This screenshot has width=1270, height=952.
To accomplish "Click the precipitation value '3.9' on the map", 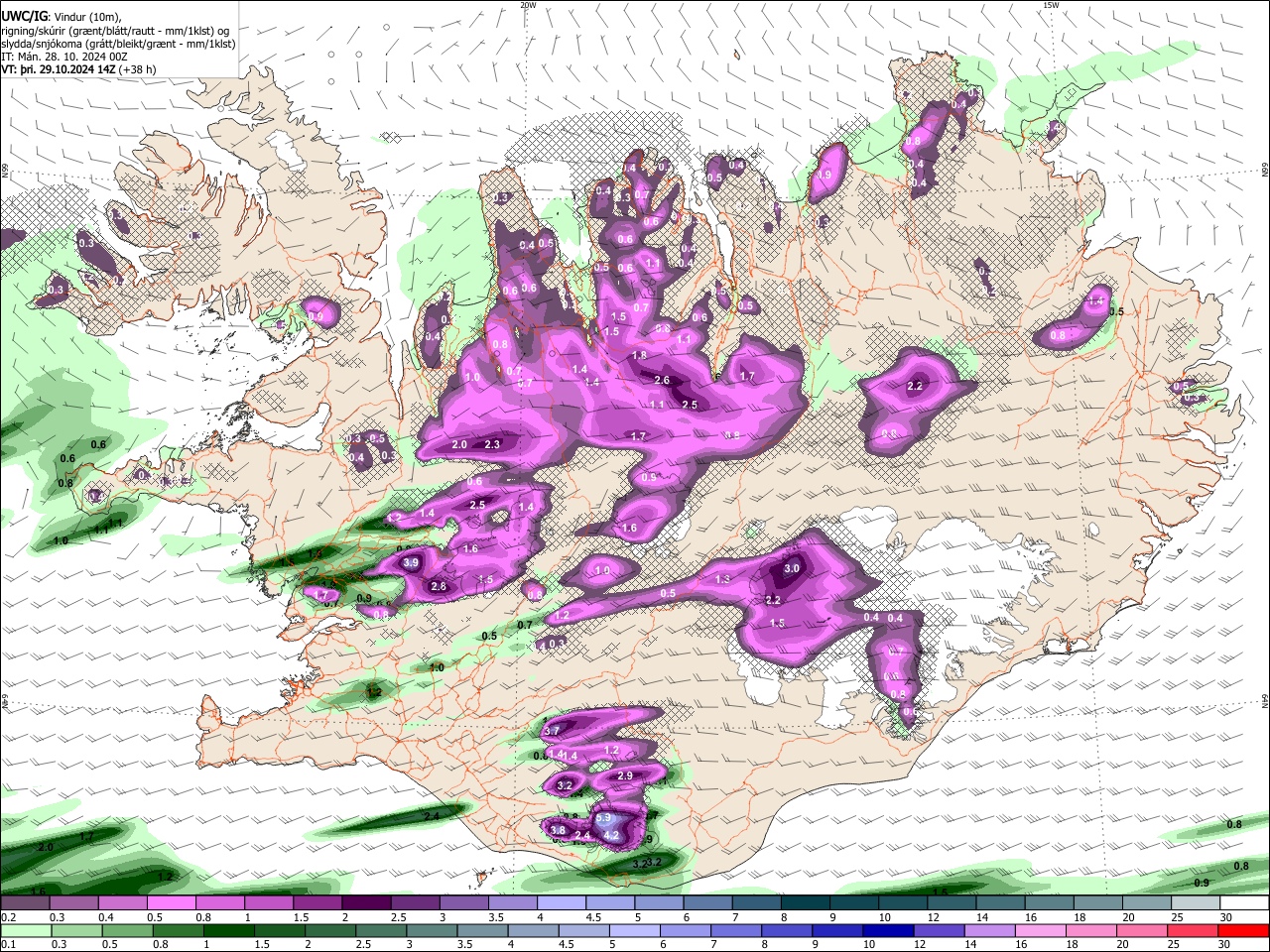I will 413,562.
